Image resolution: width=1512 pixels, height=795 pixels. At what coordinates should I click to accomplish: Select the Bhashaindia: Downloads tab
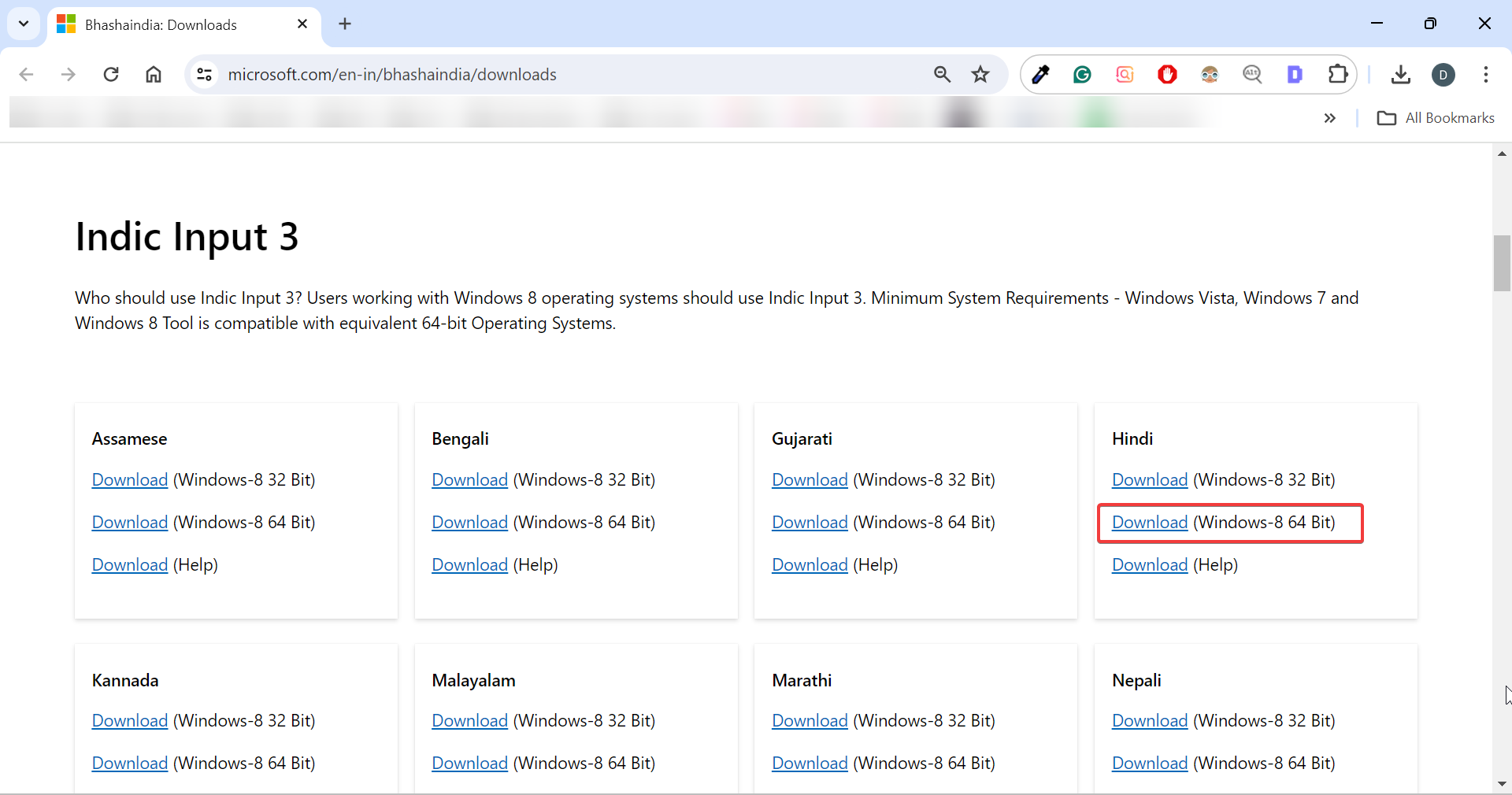point(183,24)
